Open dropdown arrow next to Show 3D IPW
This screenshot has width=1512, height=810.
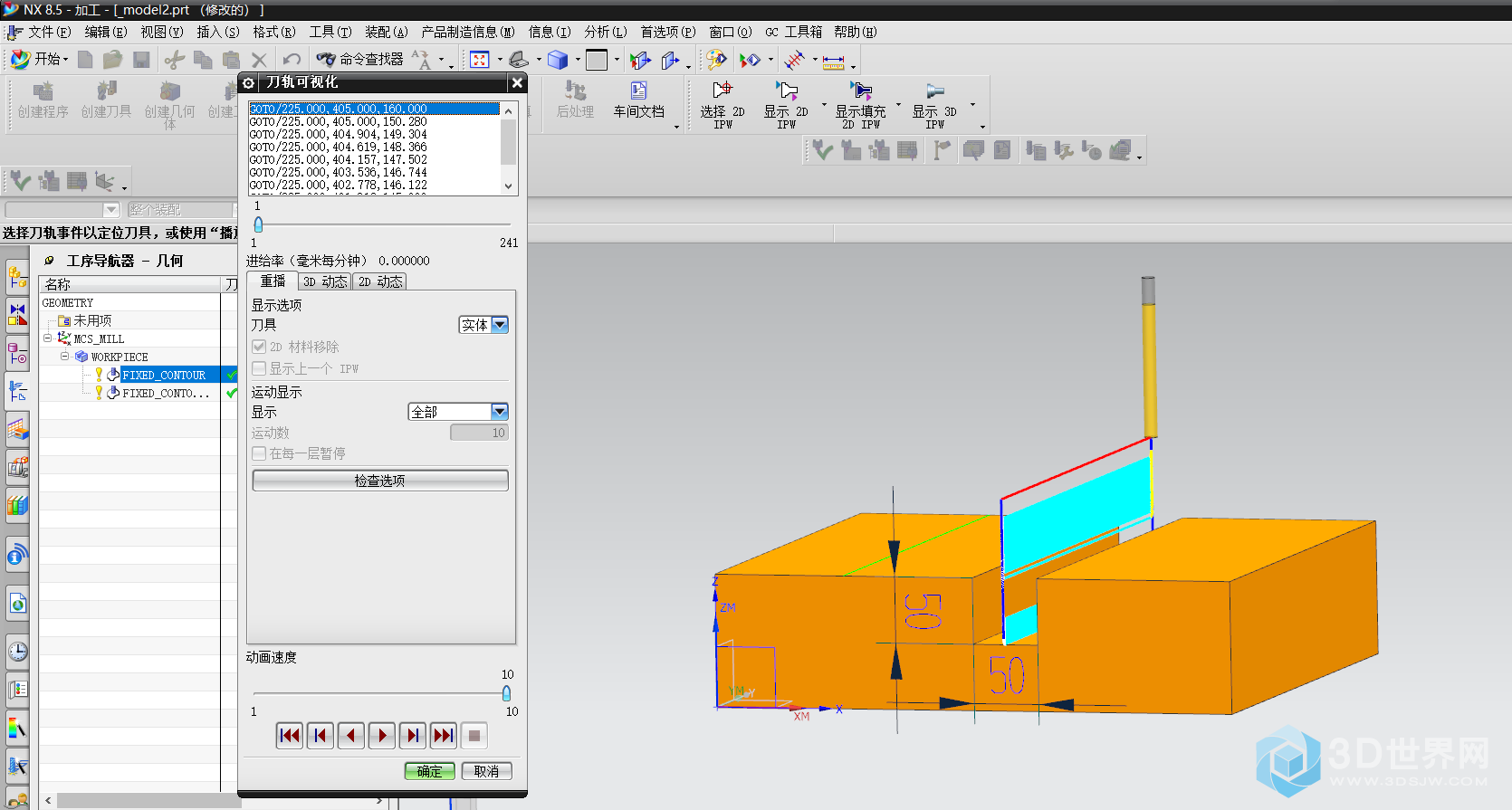(x=972, y=105)
